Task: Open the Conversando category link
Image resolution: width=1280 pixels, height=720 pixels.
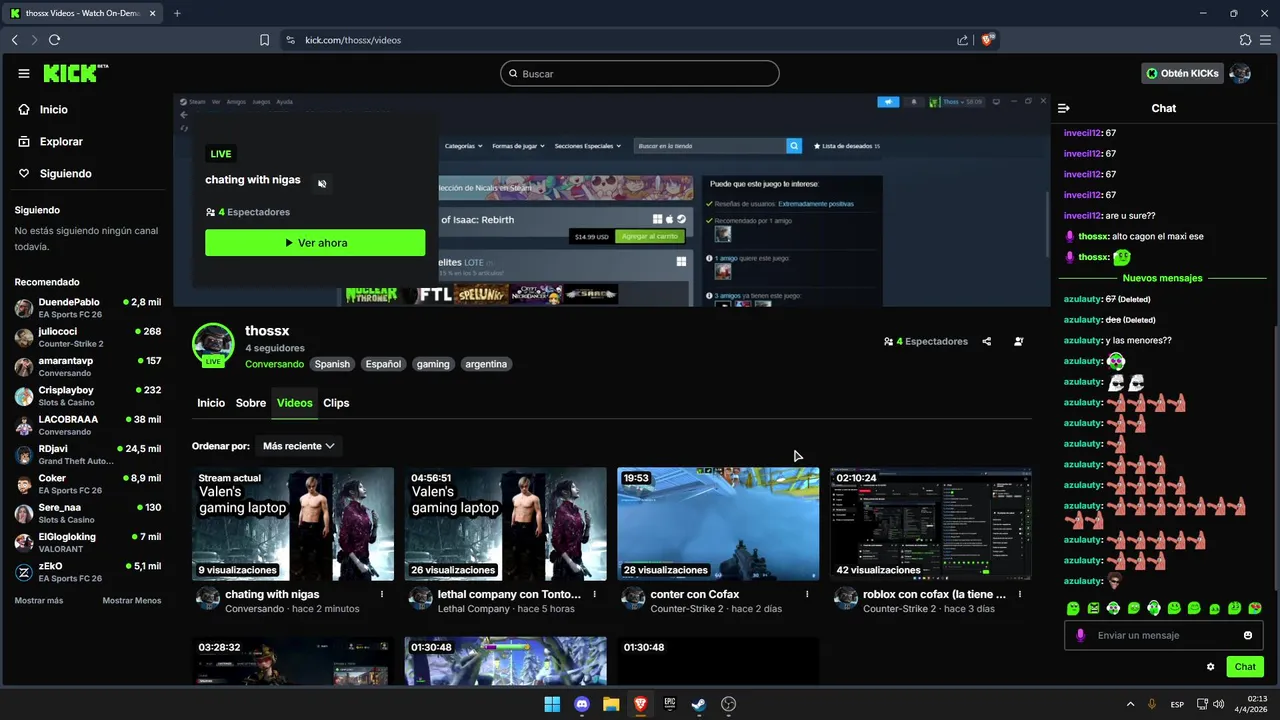Action: point(275,364)
